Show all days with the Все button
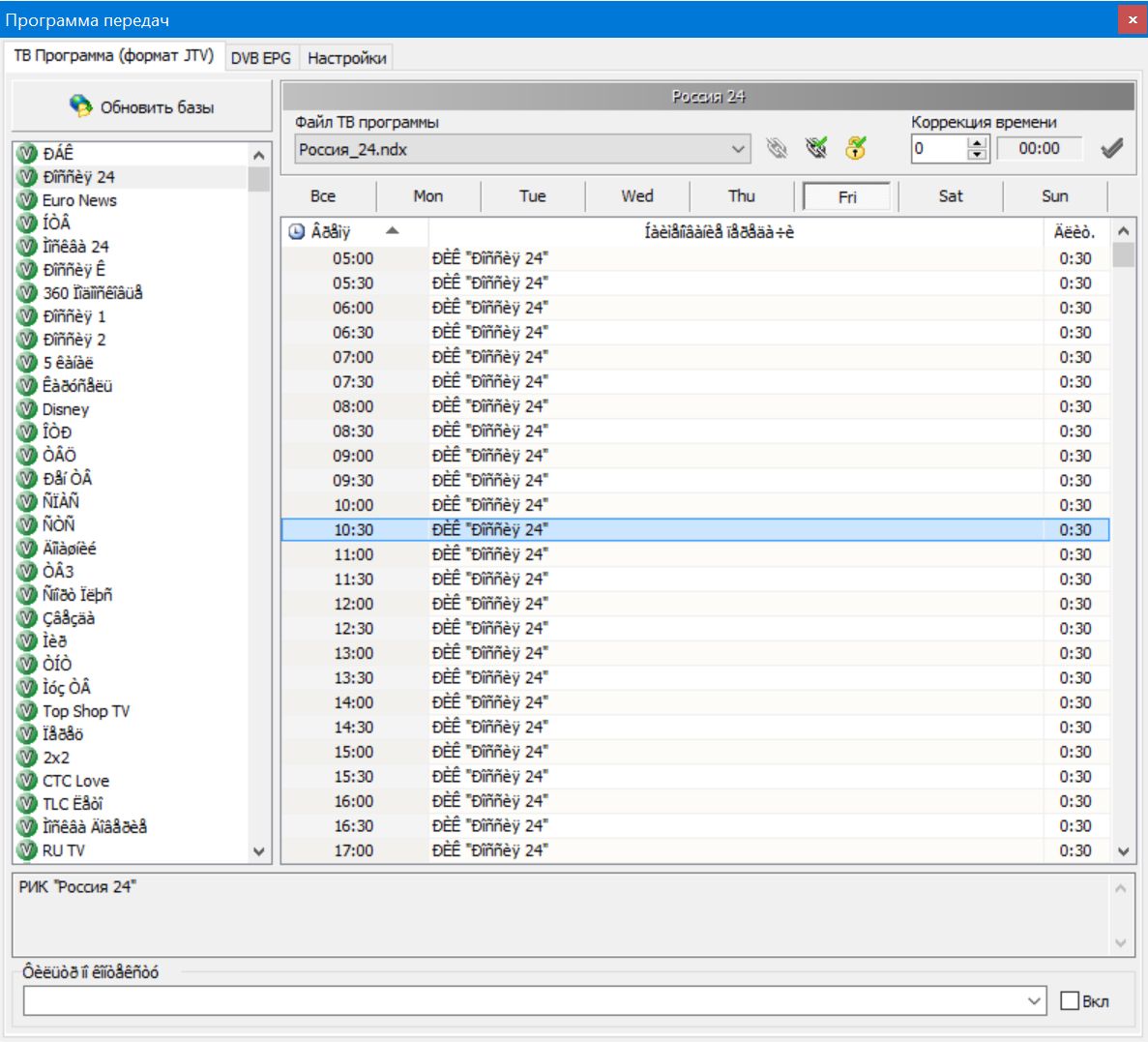This screenshot has height=1042, width=1148. click(x=323, y=196)
